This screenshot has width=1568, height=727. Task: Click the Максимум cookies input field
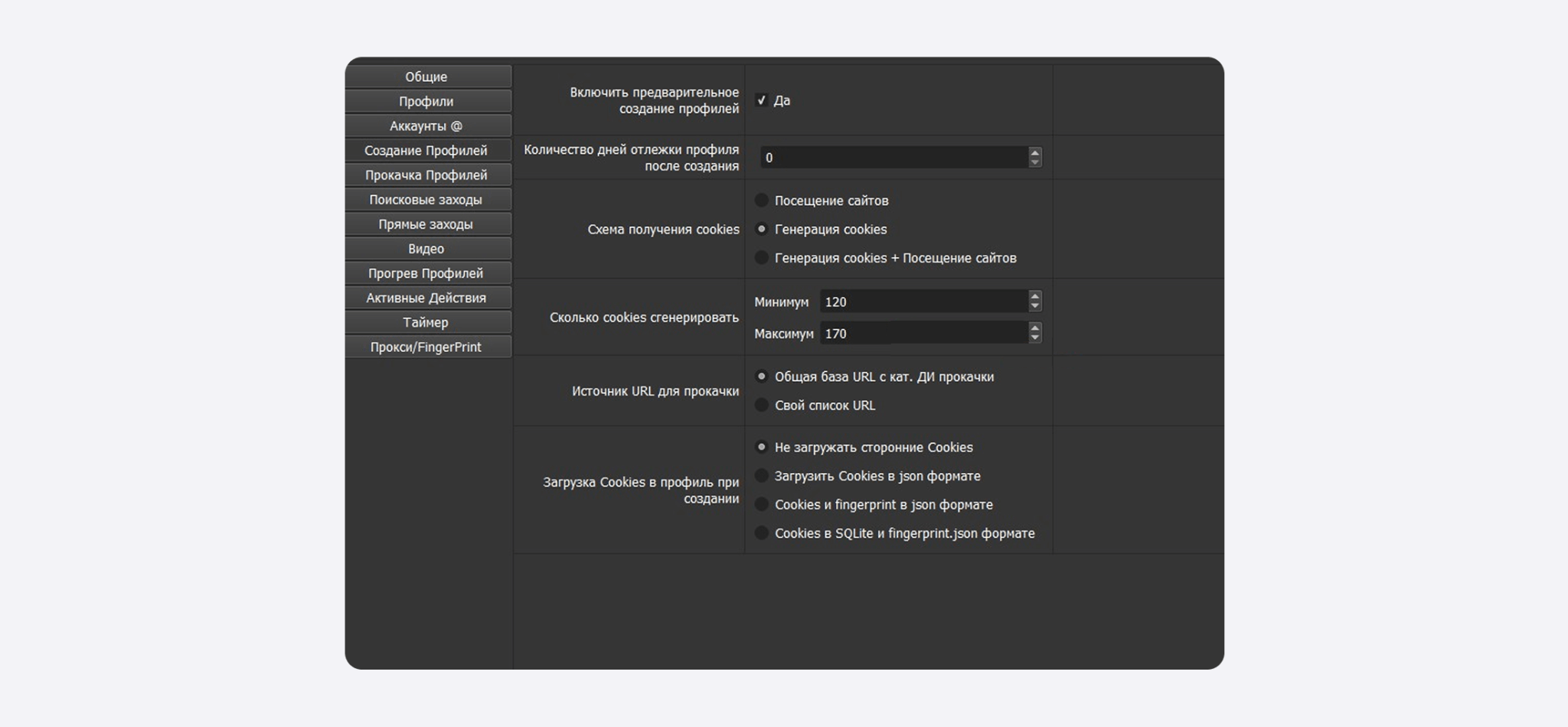[x=923, y=333]
